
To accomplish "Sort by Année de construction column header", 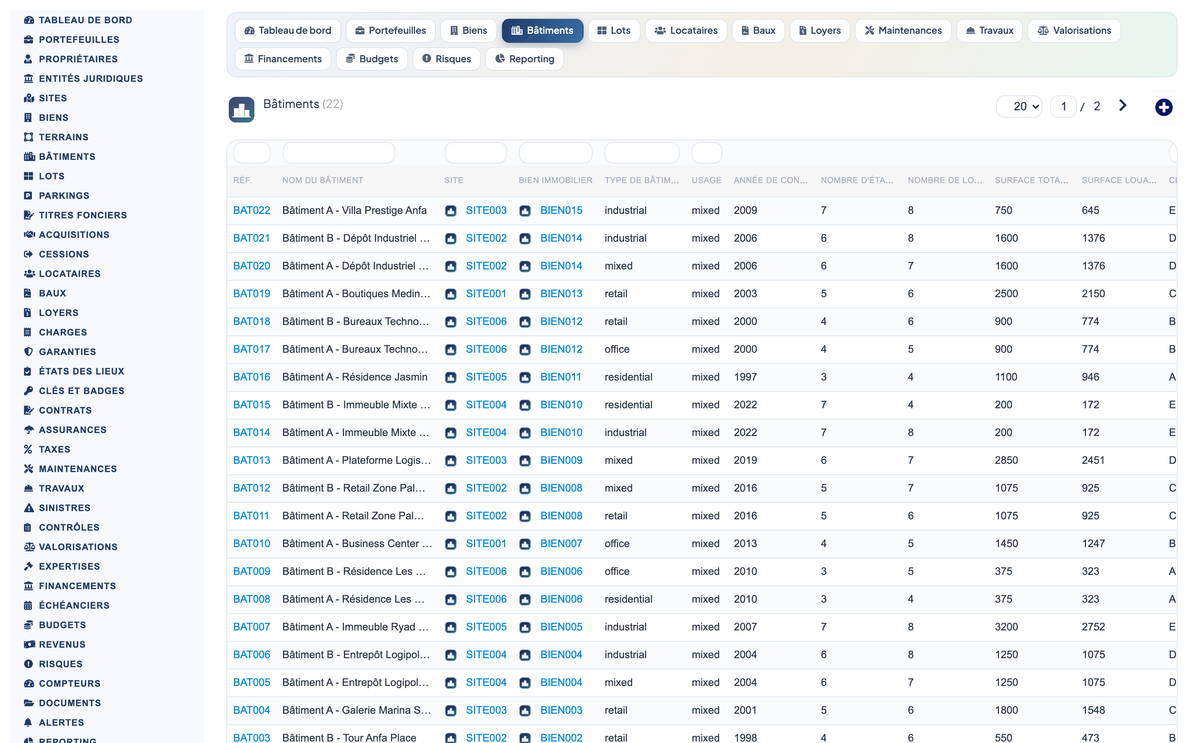I will click(770, 181).
